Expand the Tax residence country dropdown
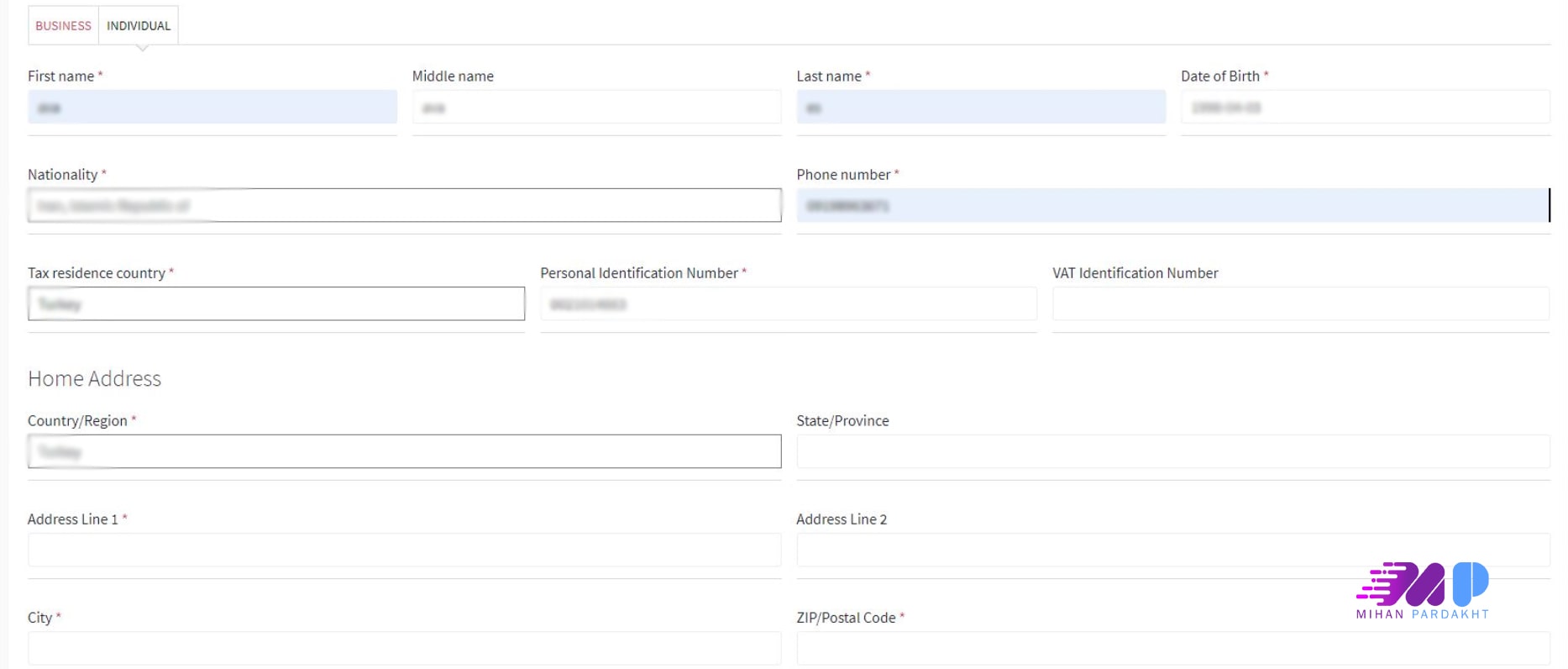 (x=276, y=304)
